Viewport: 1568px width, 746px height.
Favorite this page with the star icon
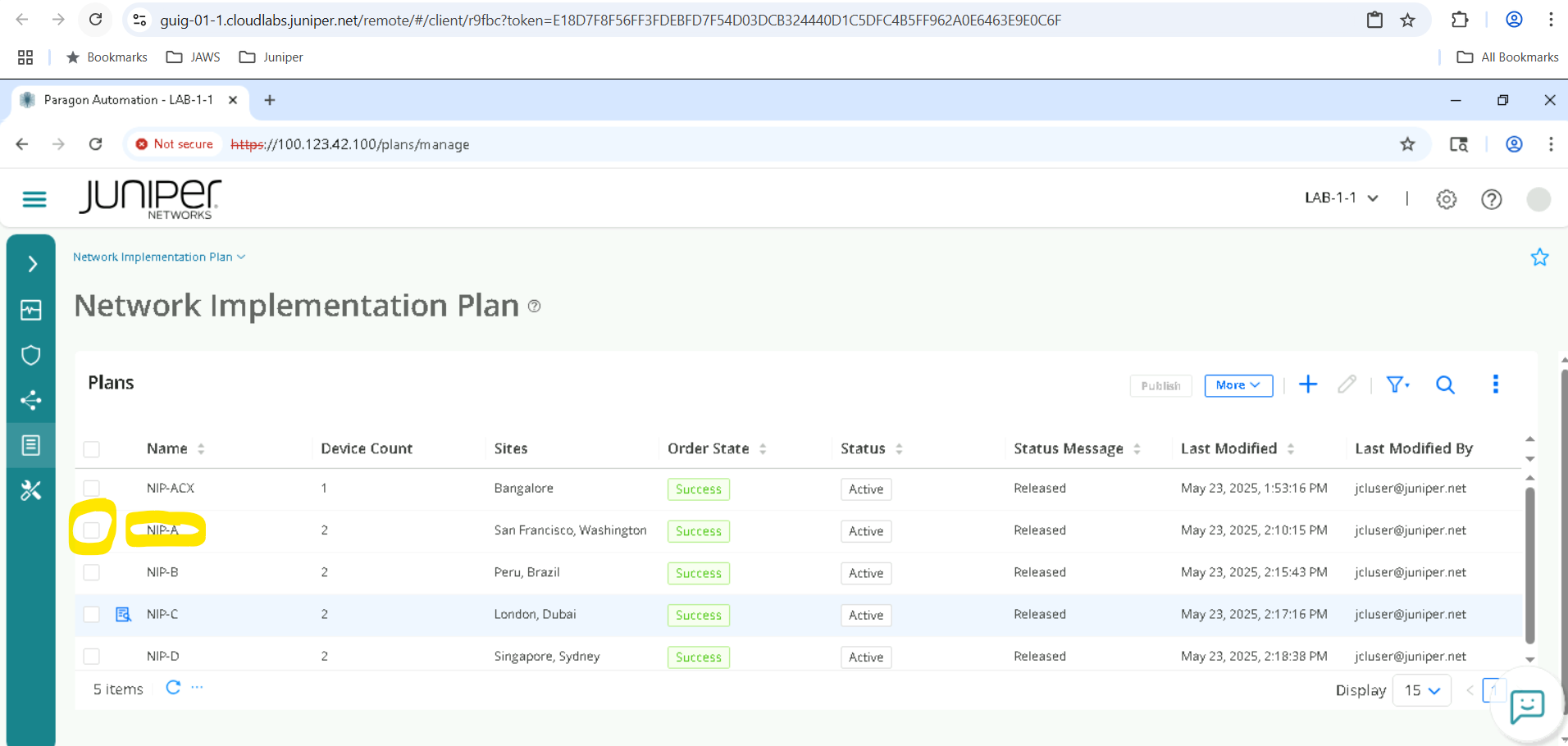tap(1539, 257)
